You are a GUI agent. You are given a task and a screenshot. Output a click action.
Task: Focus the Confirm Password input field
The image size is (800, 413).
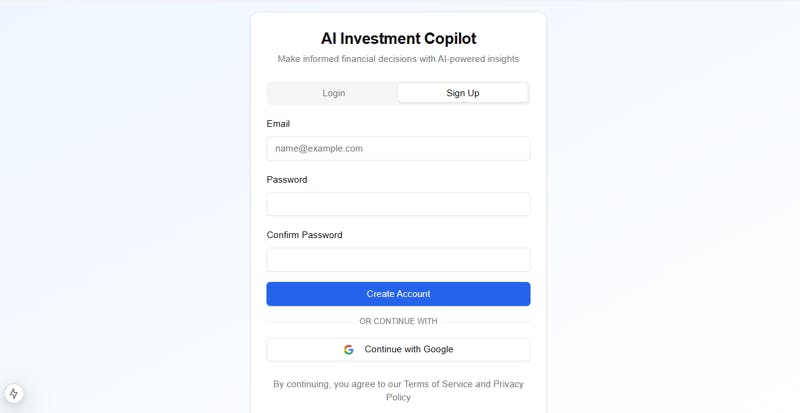click(x=398, y=260)
